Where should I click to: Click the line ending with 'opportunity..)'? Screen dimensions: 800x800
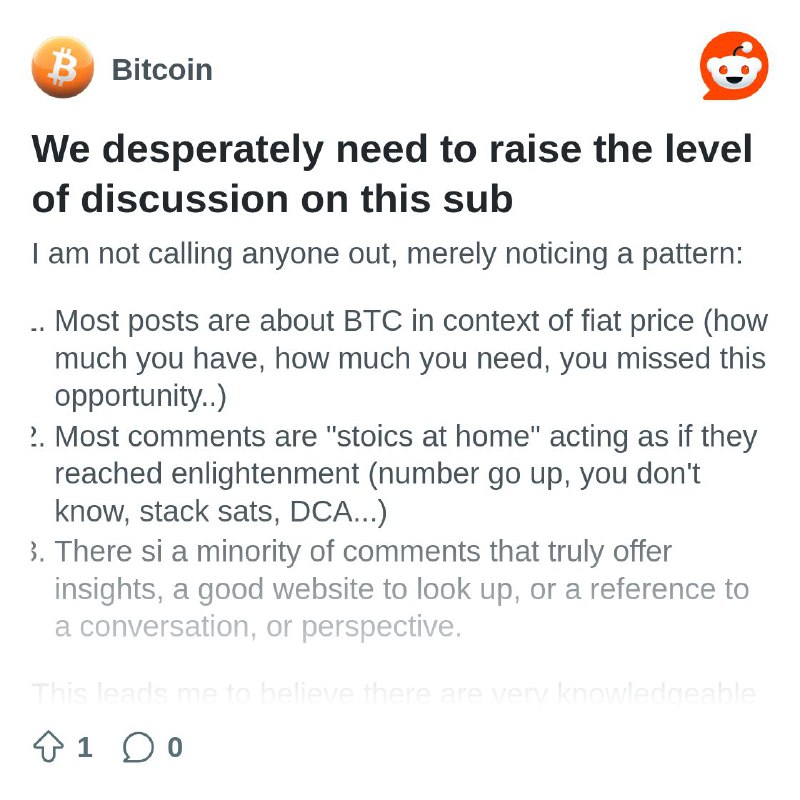coord(140,396)
